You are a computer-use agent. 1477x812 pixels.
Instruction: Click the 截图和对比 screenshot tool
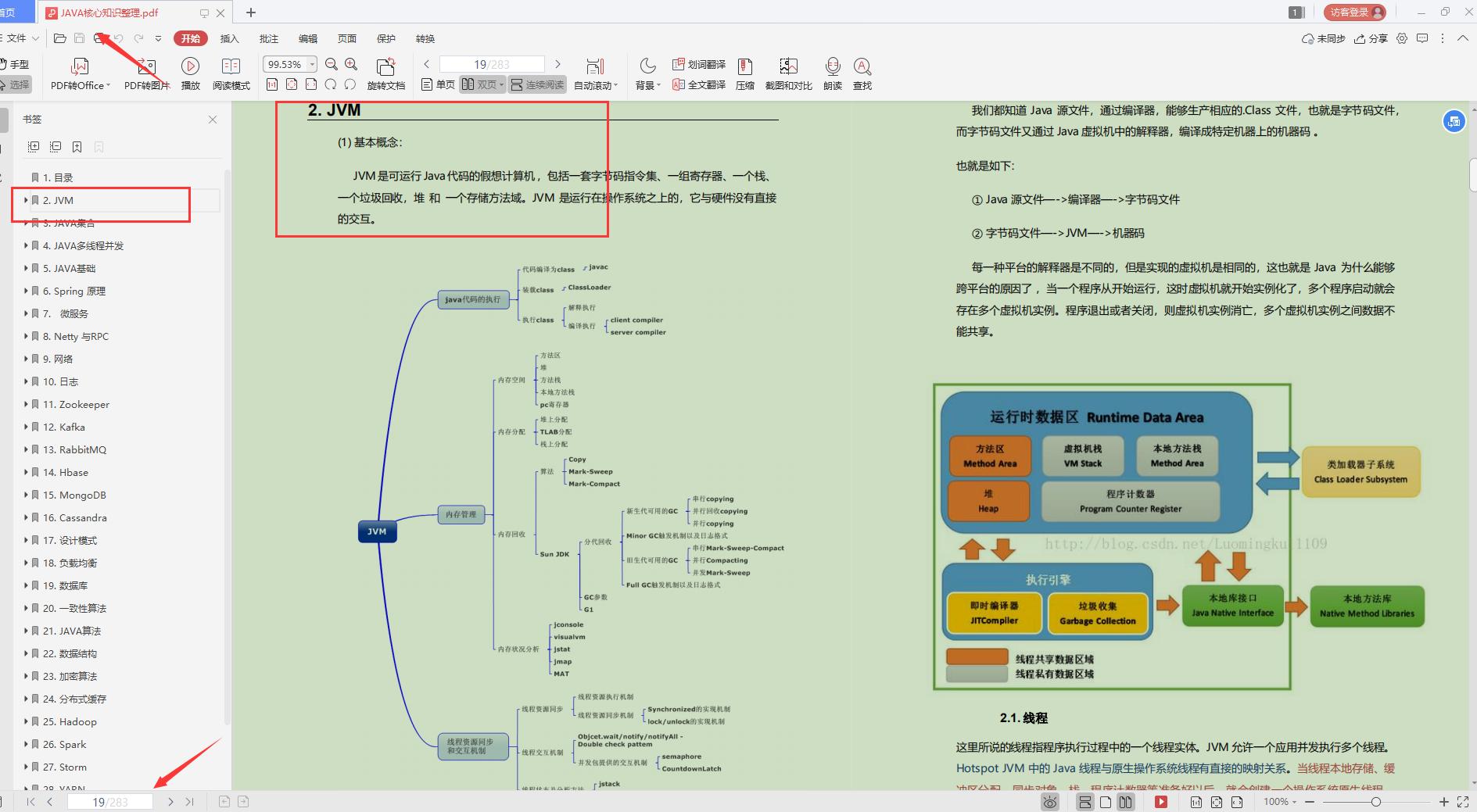pos(788,73)
